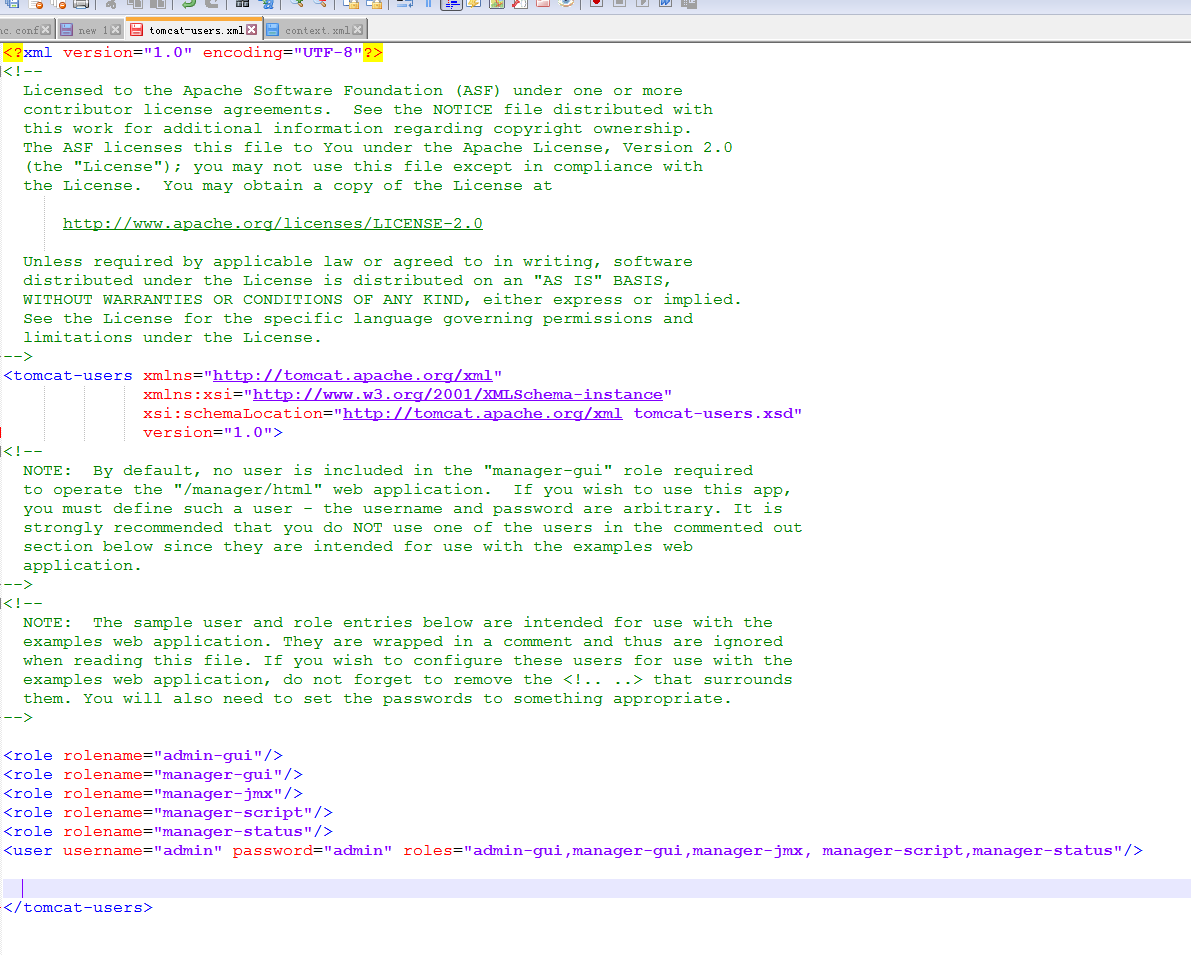Click the password="admin" attribute
The width and height of the screenshot is (1191, 955).
[312, 850]
